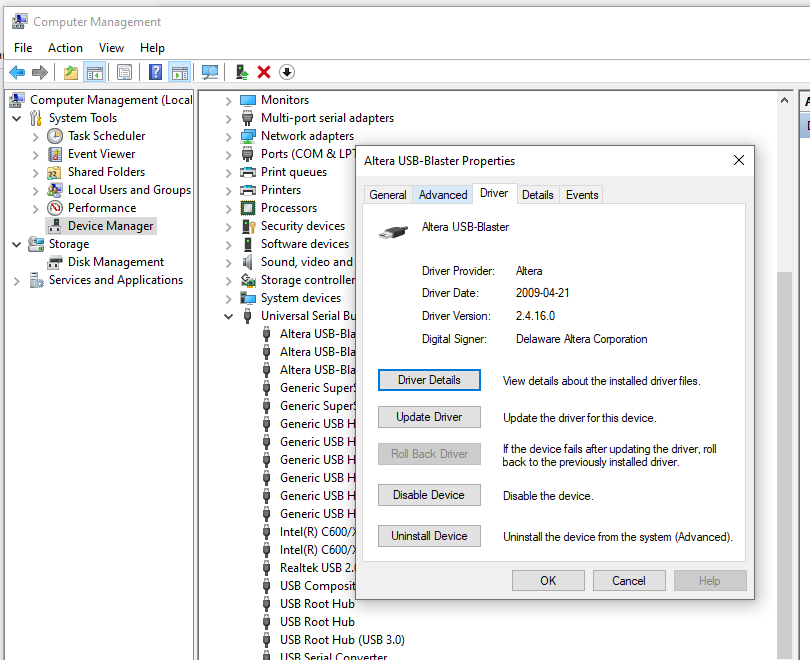Click the device list scrollbar up arrow

784,100
